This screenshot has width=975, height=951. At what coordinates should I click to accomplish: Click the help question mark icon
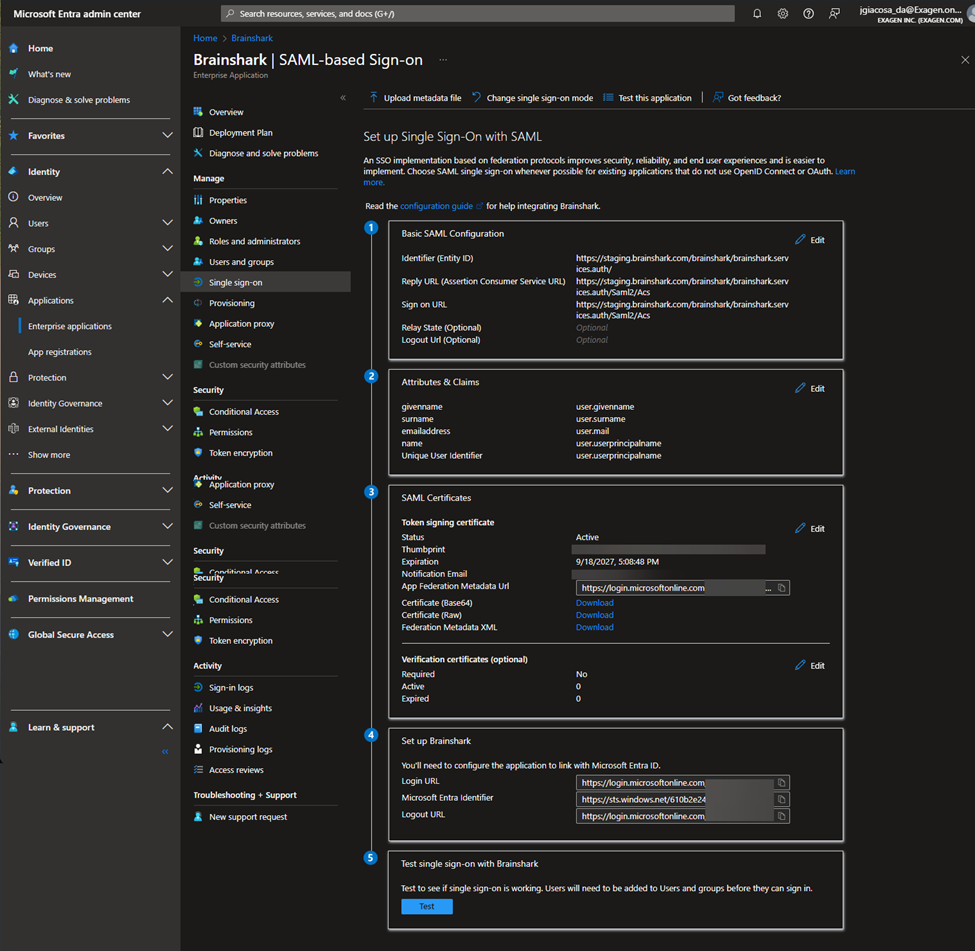pyautogui.click(x=808, y=14)
